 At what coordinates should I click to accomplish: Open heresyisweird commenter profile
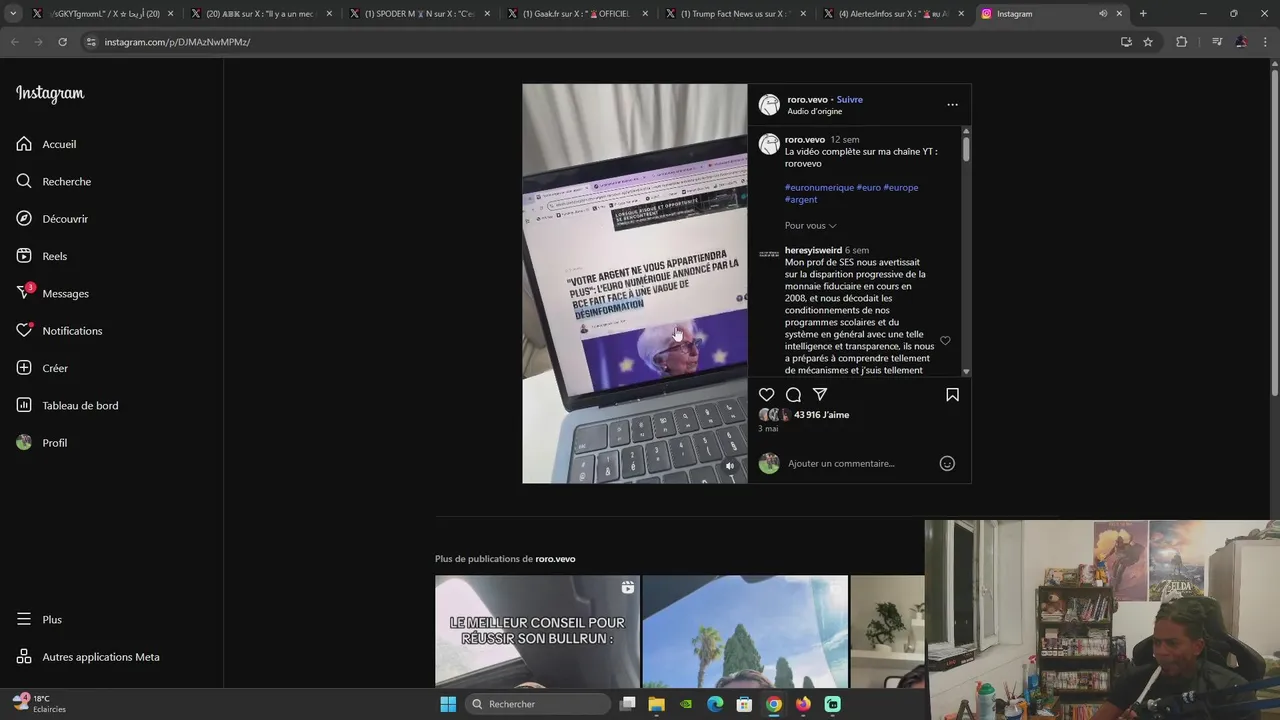coord(813,250)
